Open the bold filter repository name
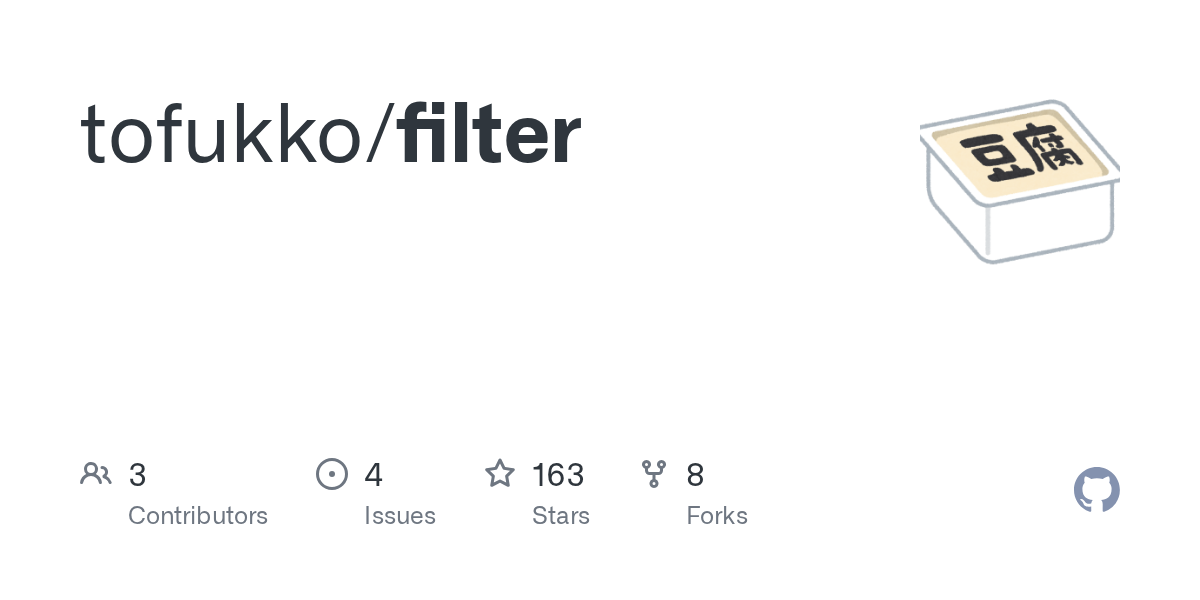Viewport: 1200px width, 600px height. pos(489,135)
